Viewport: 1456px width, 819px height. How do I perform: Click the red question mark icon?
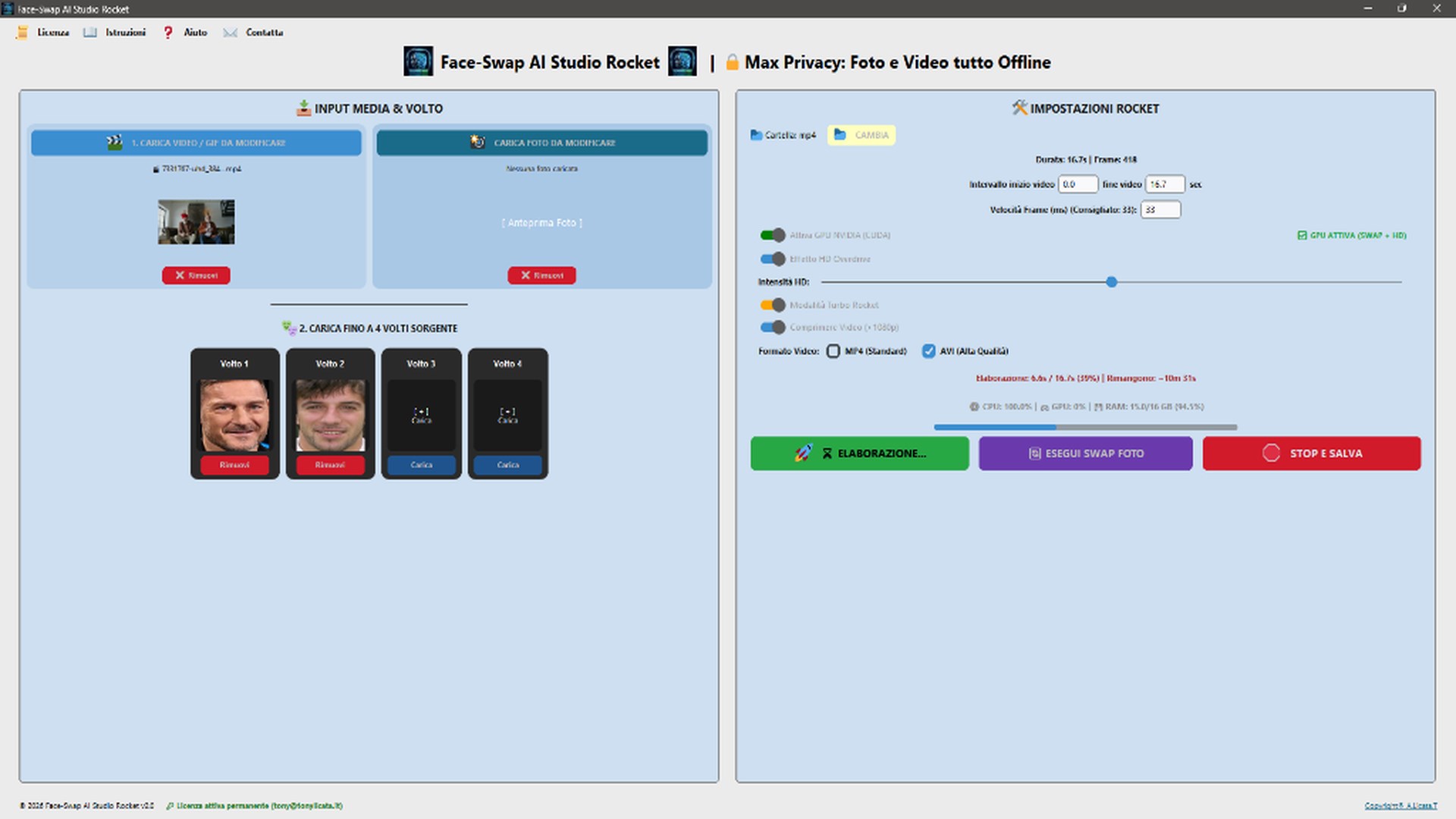coord(168,33)
